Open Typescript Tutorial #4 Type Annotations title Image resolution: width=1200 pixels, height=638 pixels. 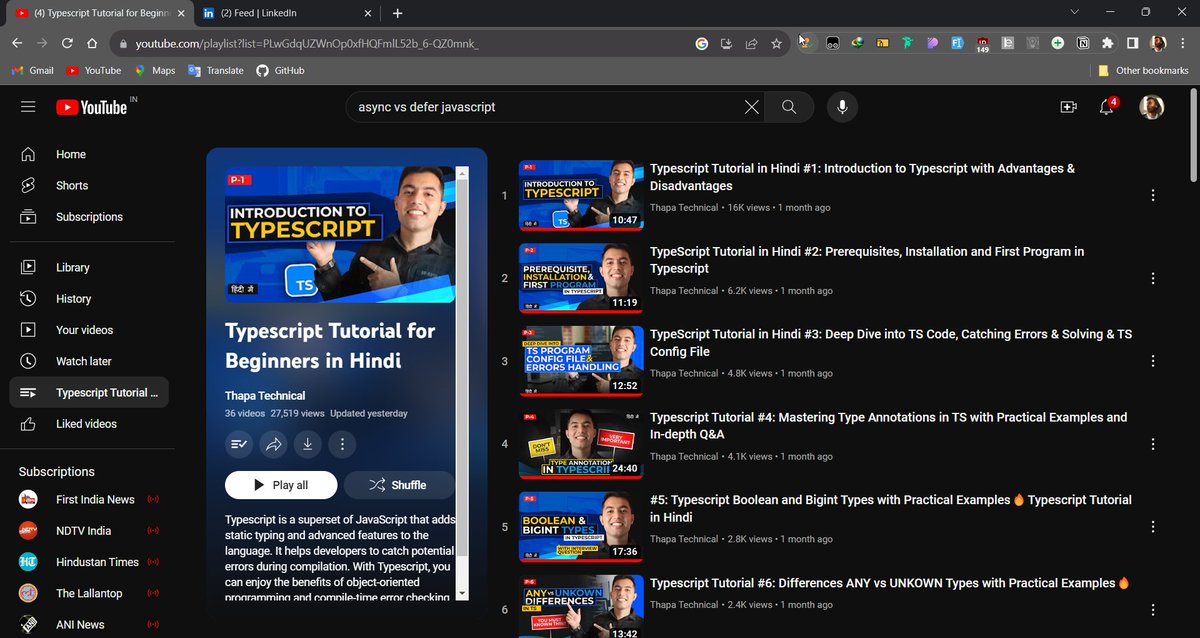(888, 426)
